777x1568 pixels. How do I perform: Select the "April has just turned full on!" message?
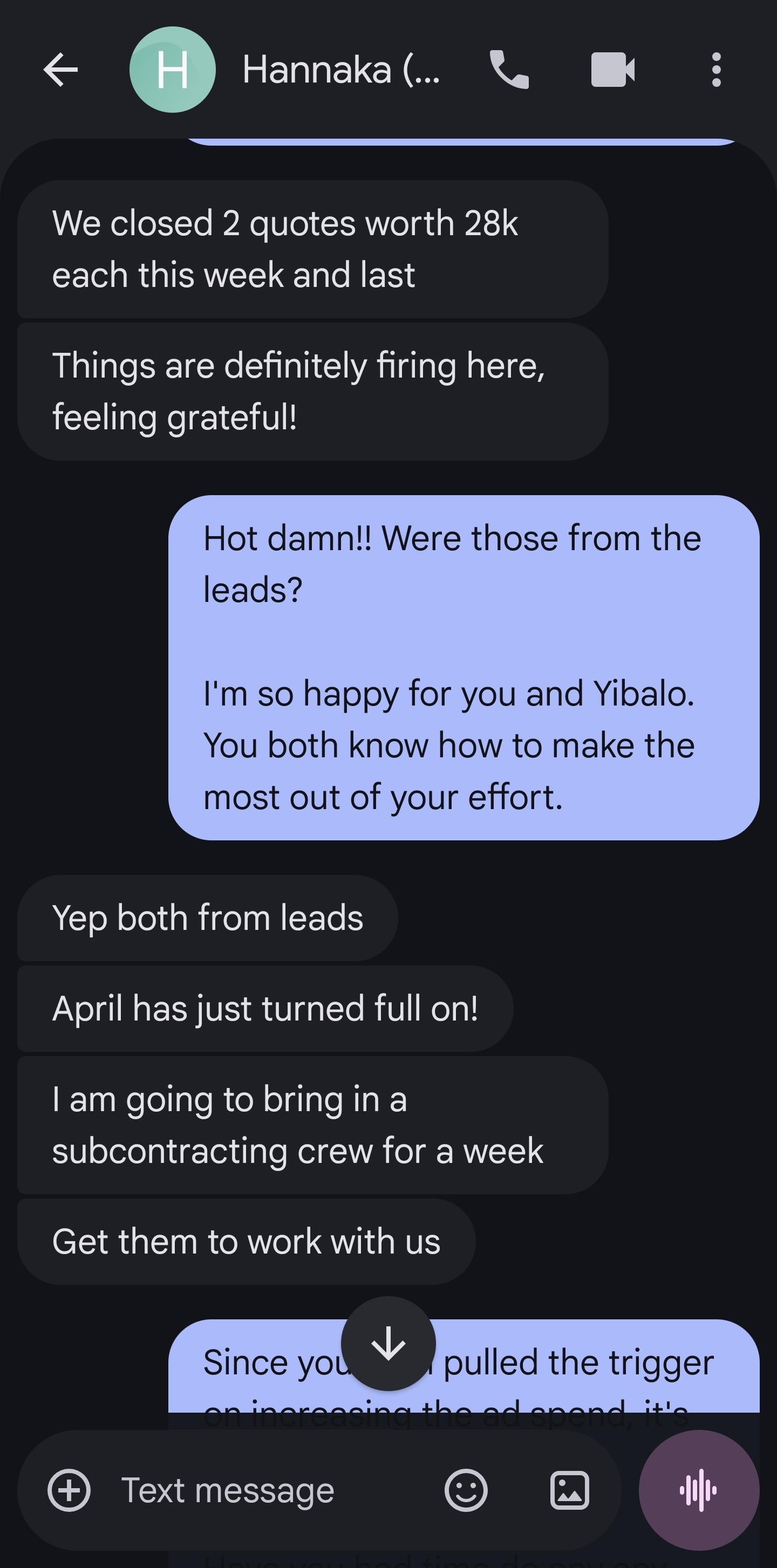pos(265,1009)
